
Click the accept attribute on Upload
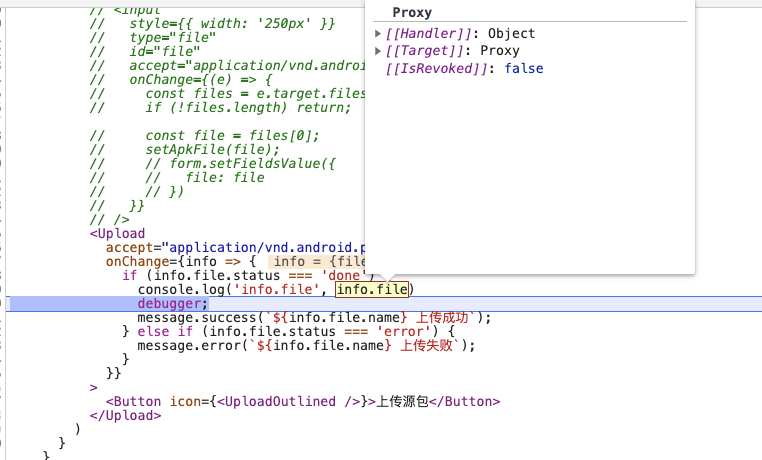129,248
